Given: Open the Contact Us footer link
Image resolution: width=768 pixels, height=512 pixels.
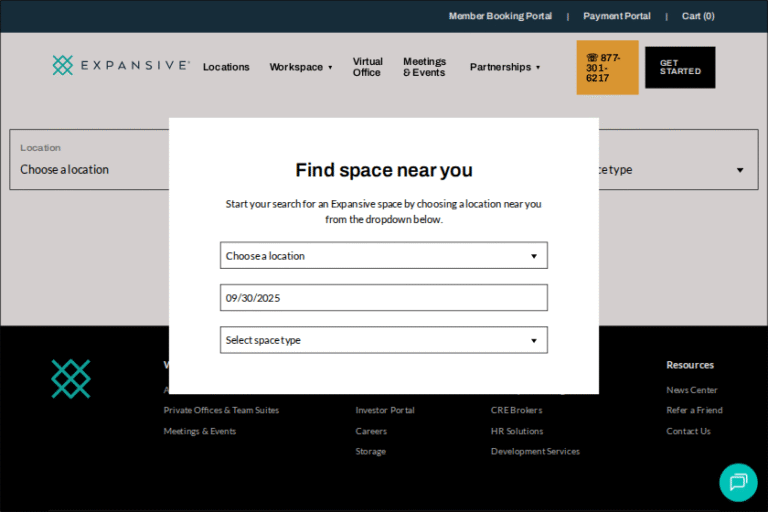Looking at the screenshot, I should [x=688, y=431].
